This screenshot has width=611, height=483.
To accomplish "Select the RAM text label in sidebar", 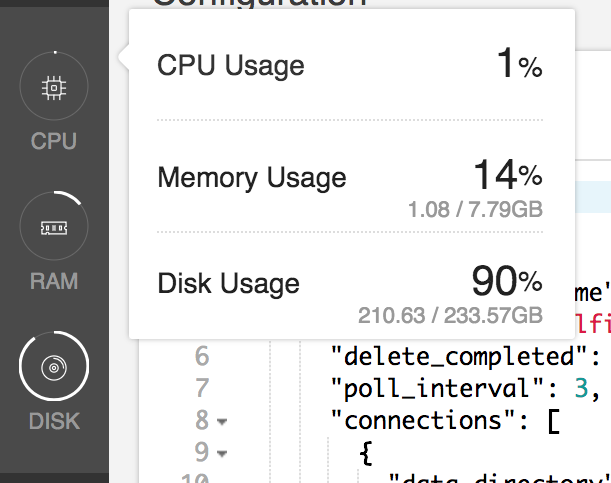I will [54, 281].
